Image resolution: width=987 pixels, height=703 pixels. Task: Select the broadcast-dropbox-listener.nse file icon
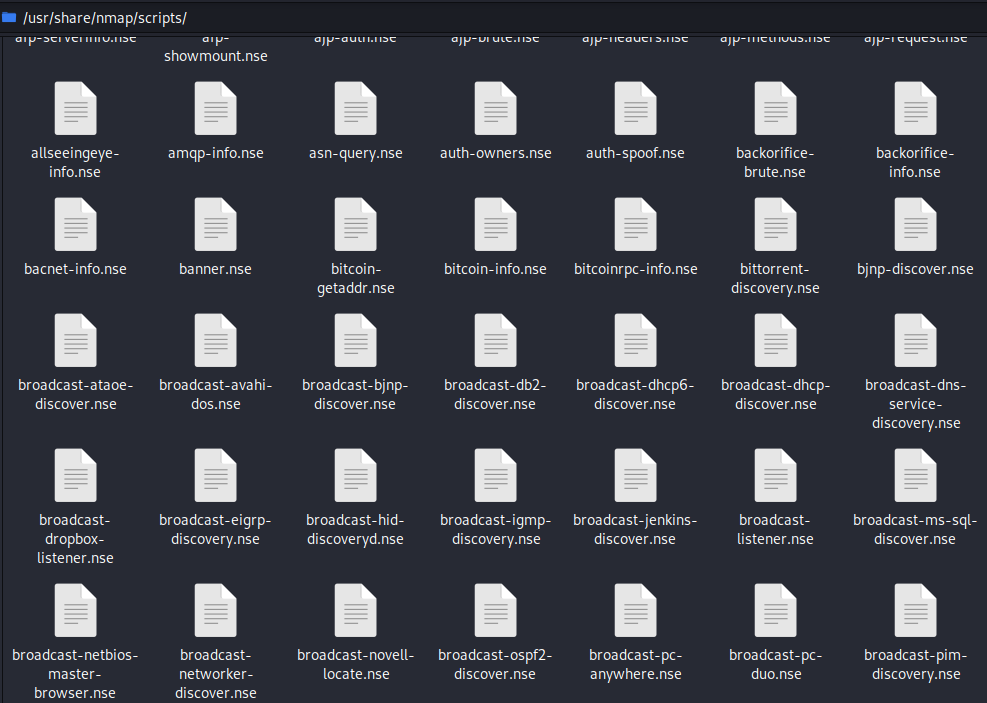click(x=76, y=475)
